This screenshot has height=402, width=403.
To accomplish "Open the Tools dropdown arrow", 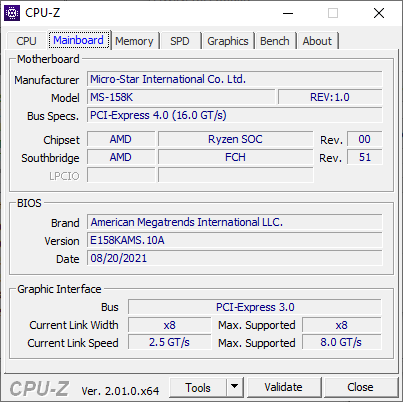I will click(x=235, y=387).
